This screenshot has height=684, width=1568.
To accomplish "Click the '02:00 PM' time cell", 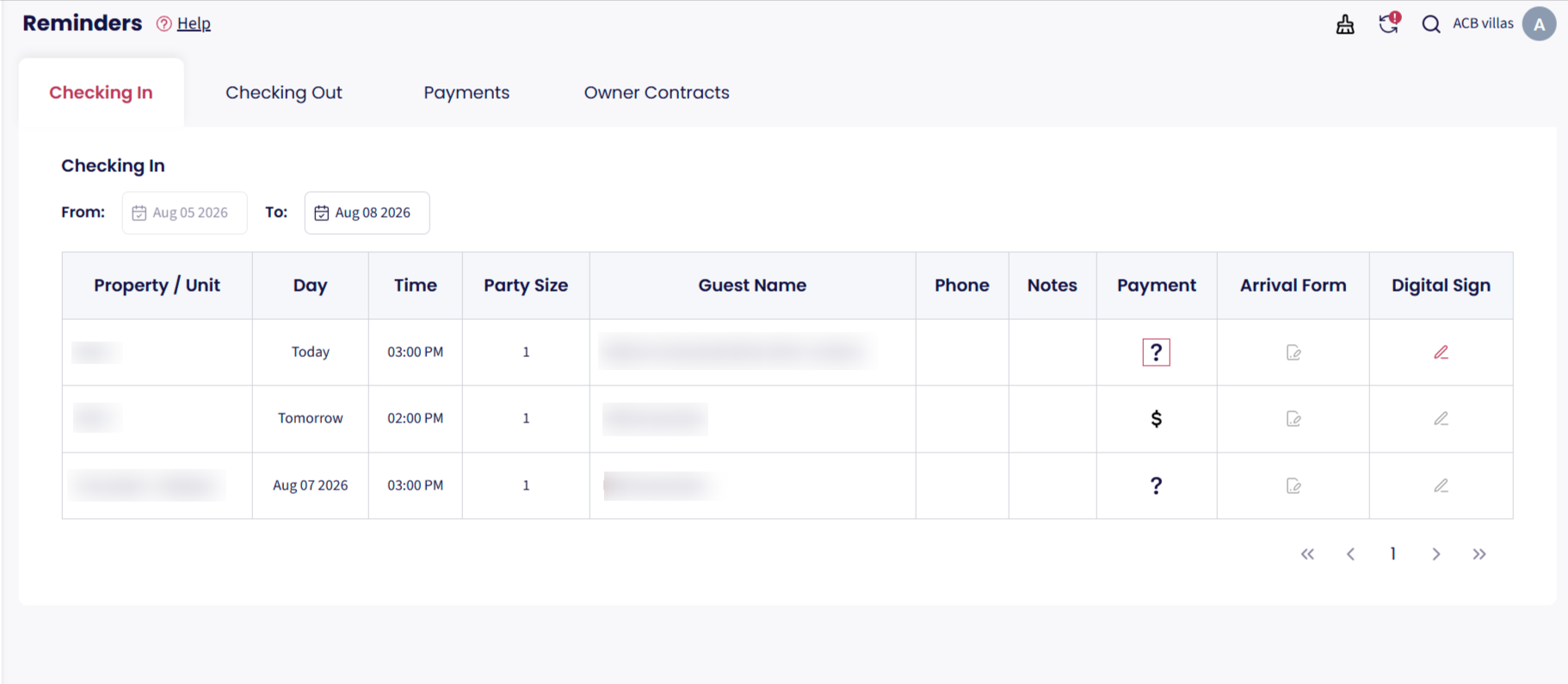I will click(415, 418).
